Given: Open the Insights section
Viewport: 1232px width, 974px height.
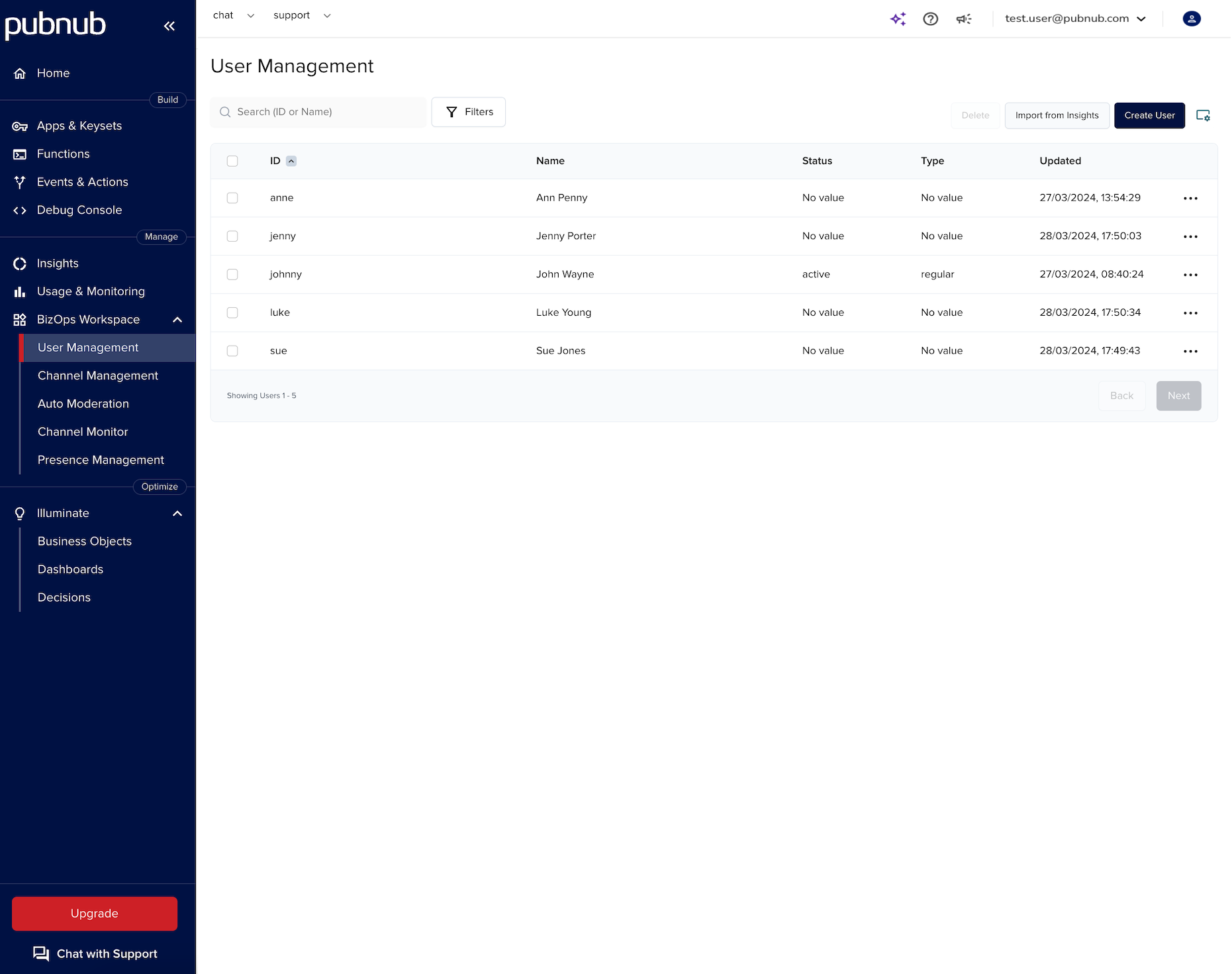Looking at the screenshot, I should pyautogui.click(x=58, y=263).
